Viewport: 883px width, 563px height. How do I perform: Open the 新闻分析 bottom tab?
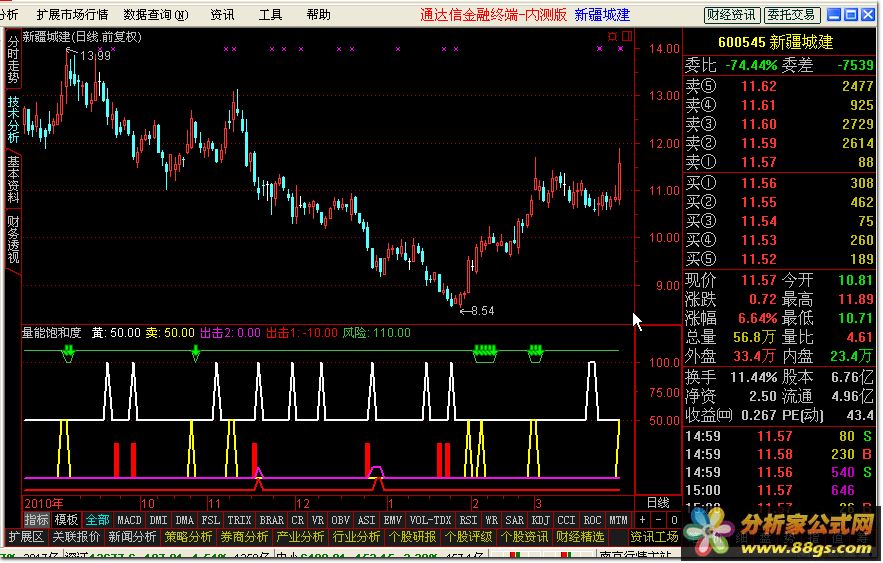pos(132,537)
